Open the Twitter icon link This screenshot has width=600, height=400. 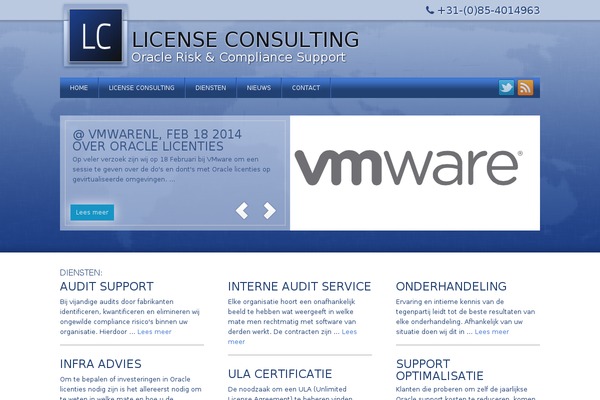click(x=506, y=88)
